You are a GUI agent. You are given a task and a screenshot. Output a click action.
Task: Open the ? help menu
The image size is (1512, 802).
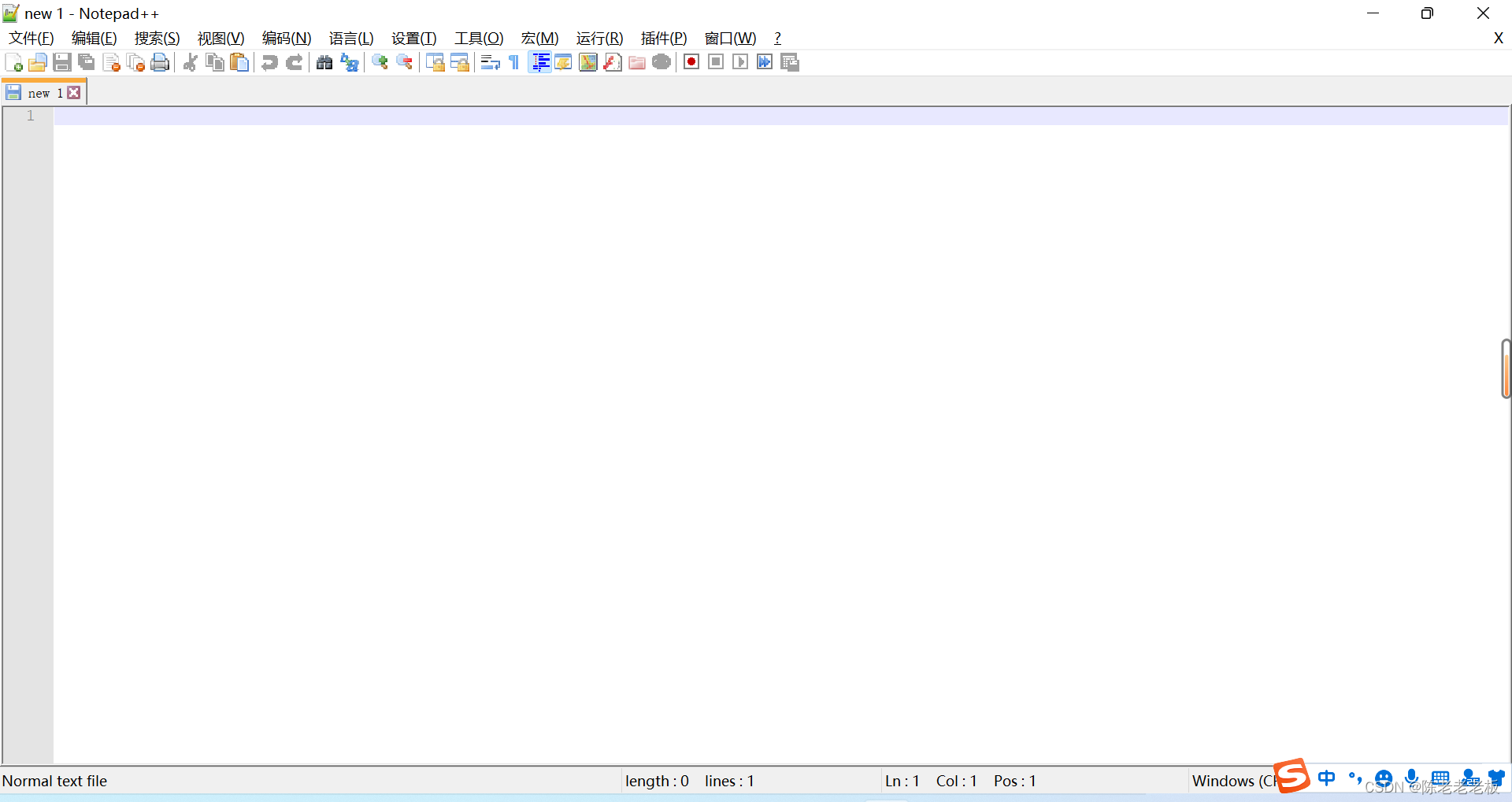778,39
